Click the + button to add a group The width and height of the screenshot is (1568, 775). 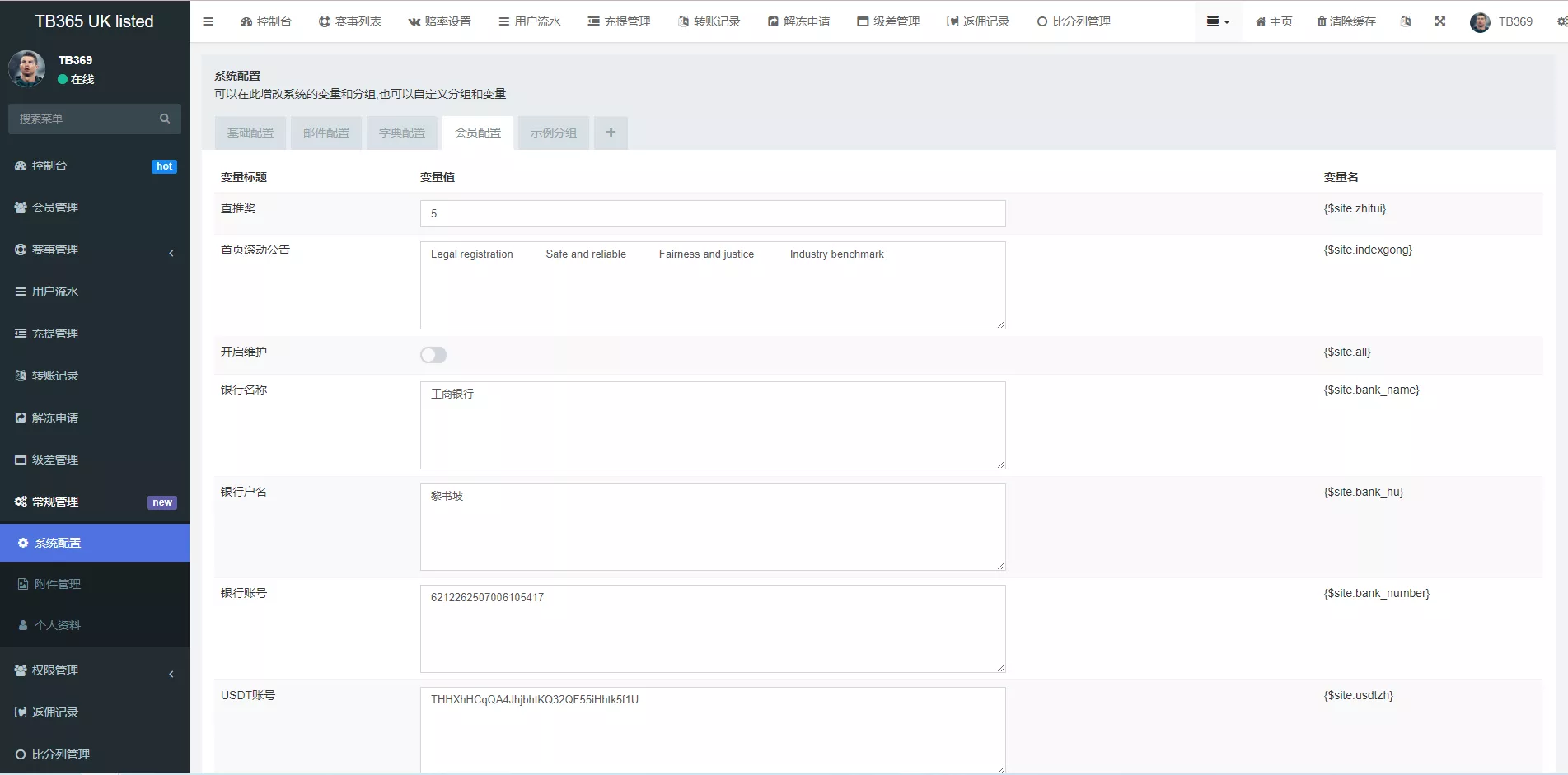pyautogui.click(x=611, y=133)
